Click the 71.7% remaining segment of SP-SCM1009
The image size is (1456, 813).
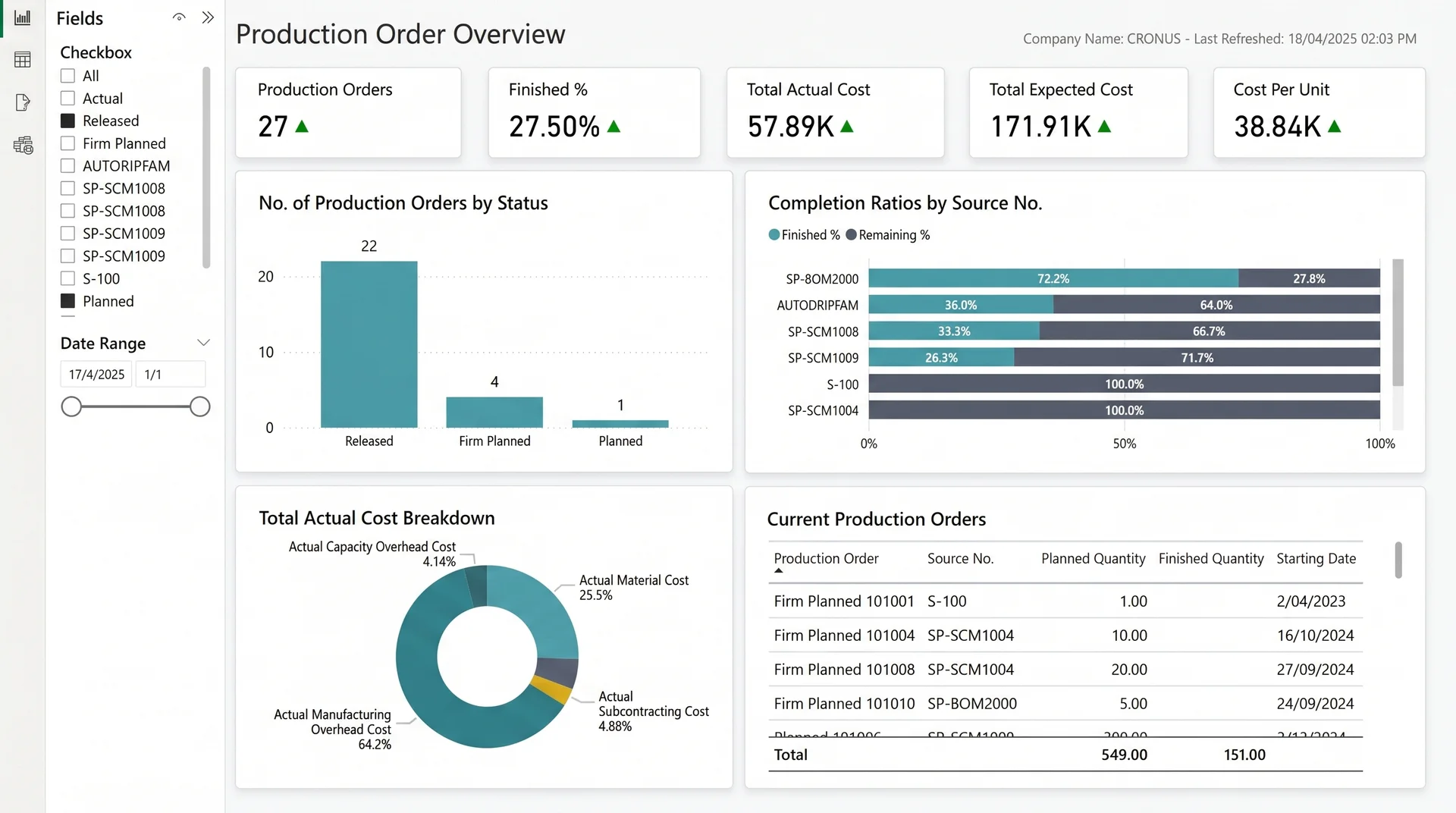[x=1197, y=358]
